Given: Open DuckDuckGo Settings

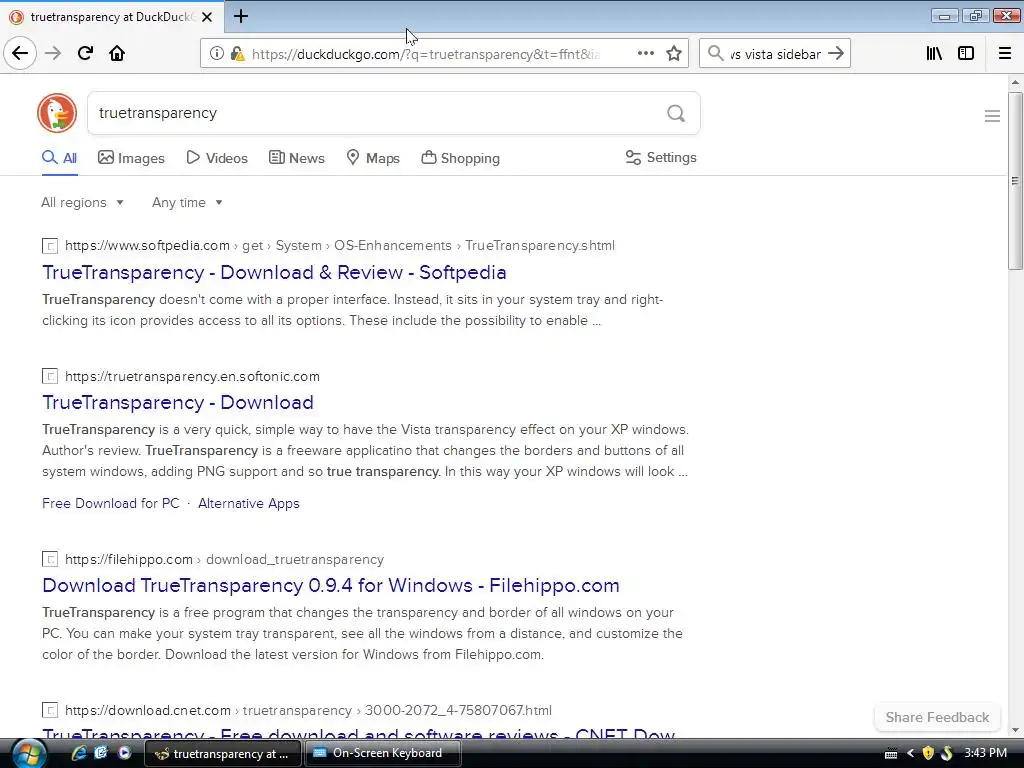Looking at the screenshot, I should [661, 157].
